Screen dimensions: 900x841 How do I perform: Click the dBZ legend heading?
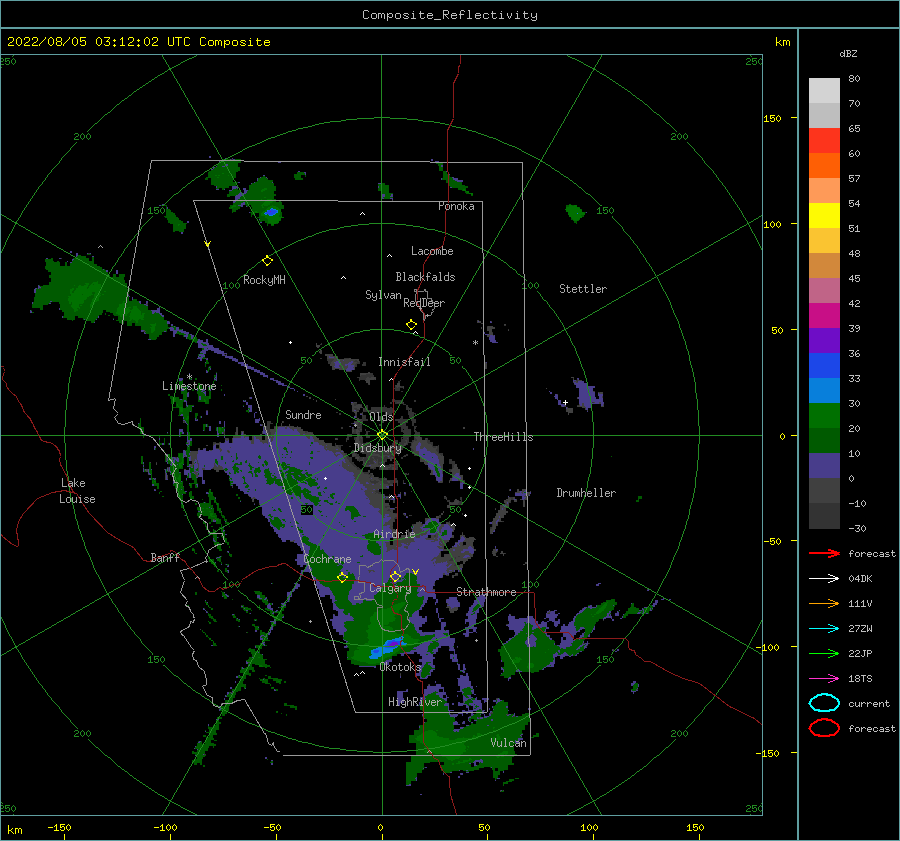click(x=848, y=53)
